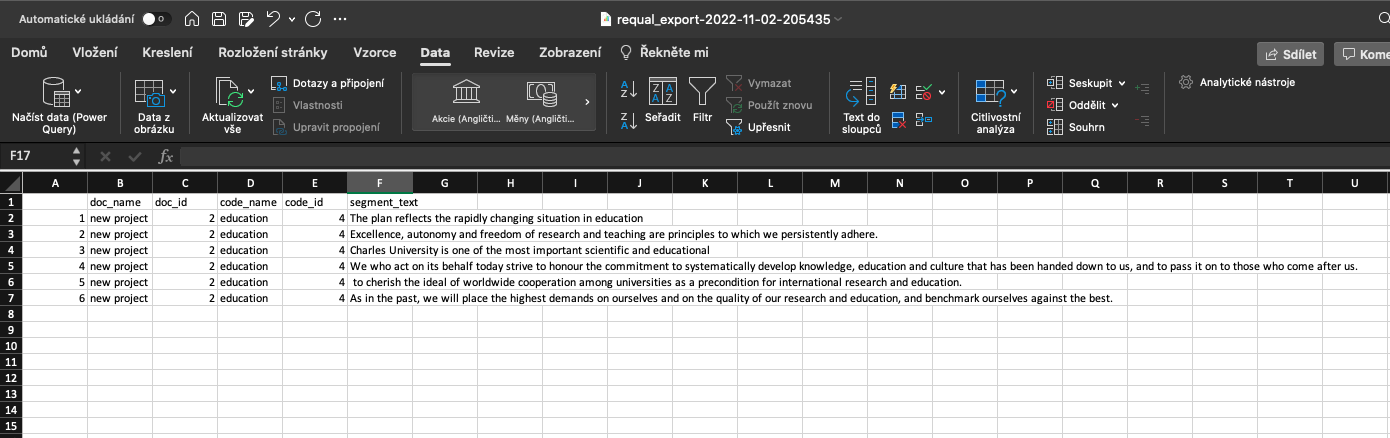This screenshot has width=1390, height=438.
Task: Expand the Data Validation dropdown arrow
Action: (x=942, y=93)
